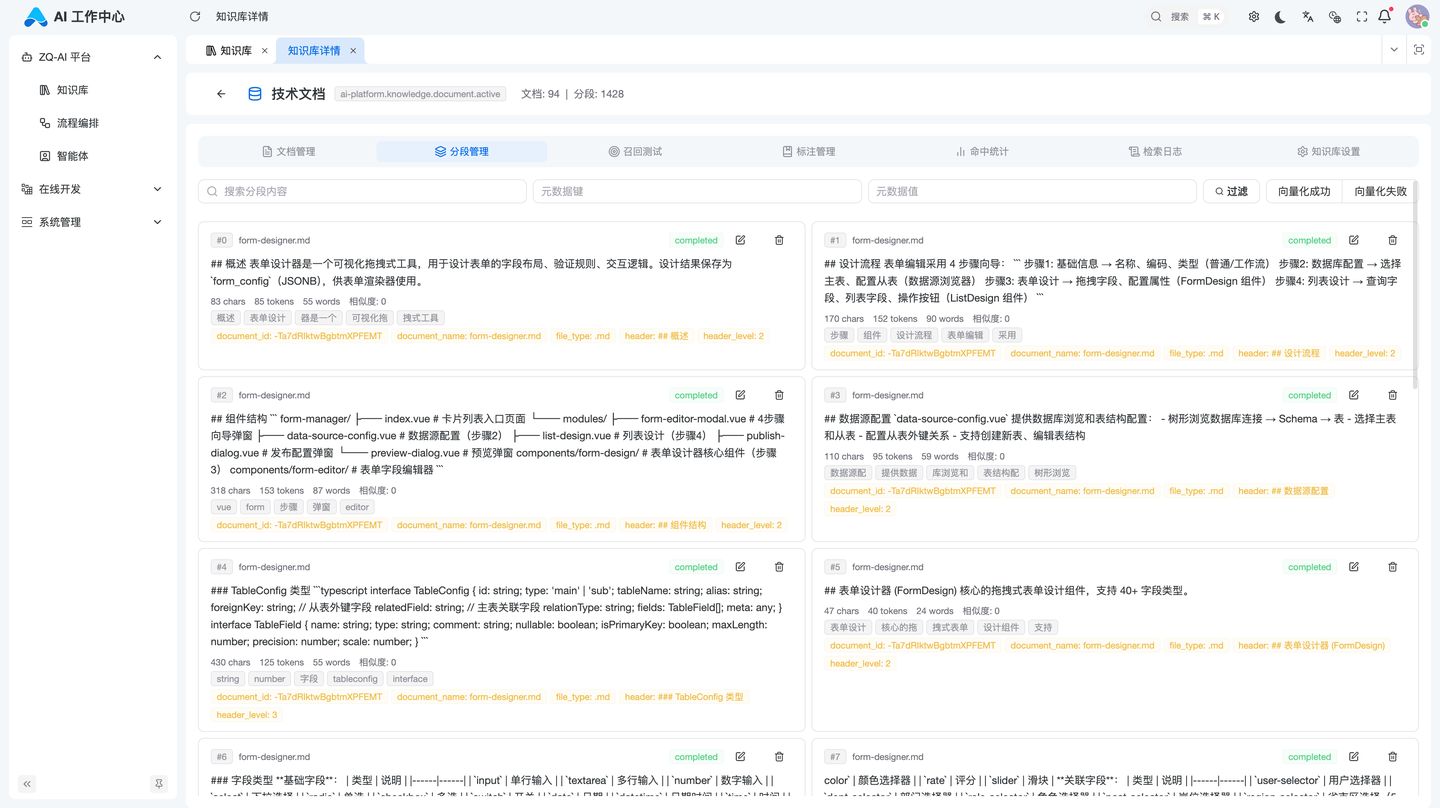Delete segment #5

click(1393, 567)
